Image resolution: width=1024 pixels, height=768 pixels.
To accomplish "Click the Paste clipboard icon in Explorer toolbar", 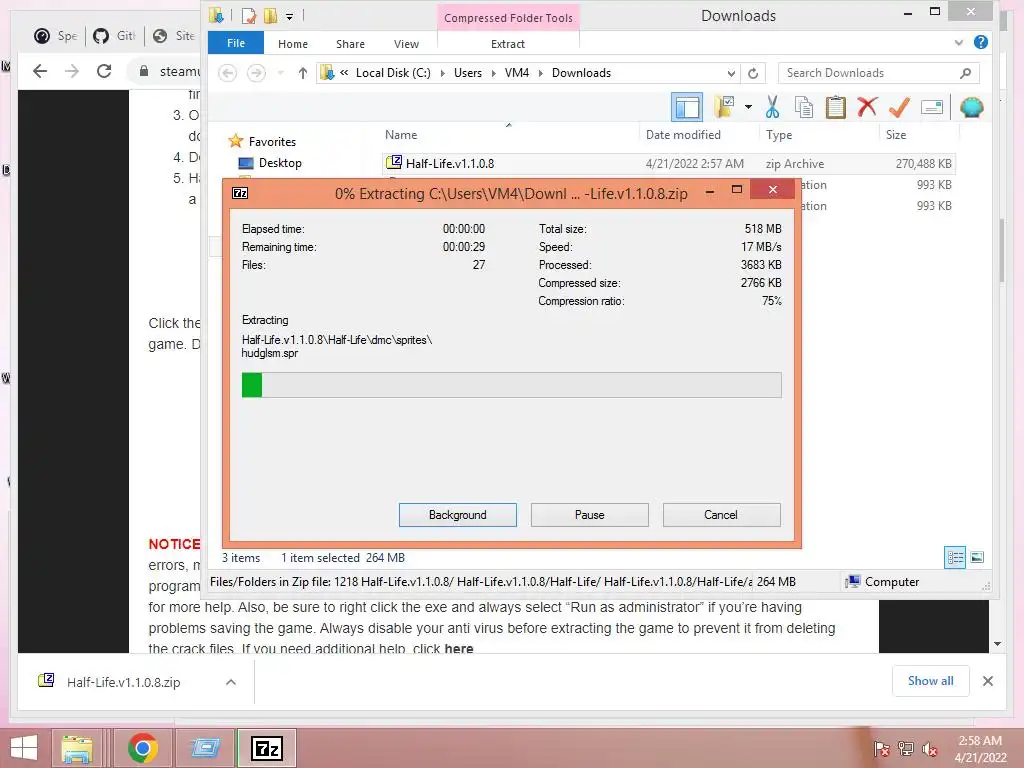I will (836, 107).
